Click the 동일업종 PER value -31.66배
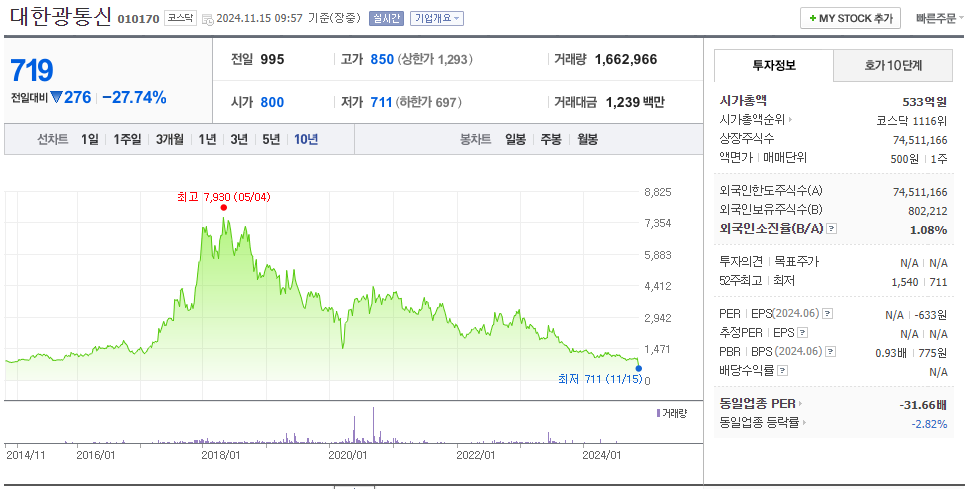 point(923,405)
